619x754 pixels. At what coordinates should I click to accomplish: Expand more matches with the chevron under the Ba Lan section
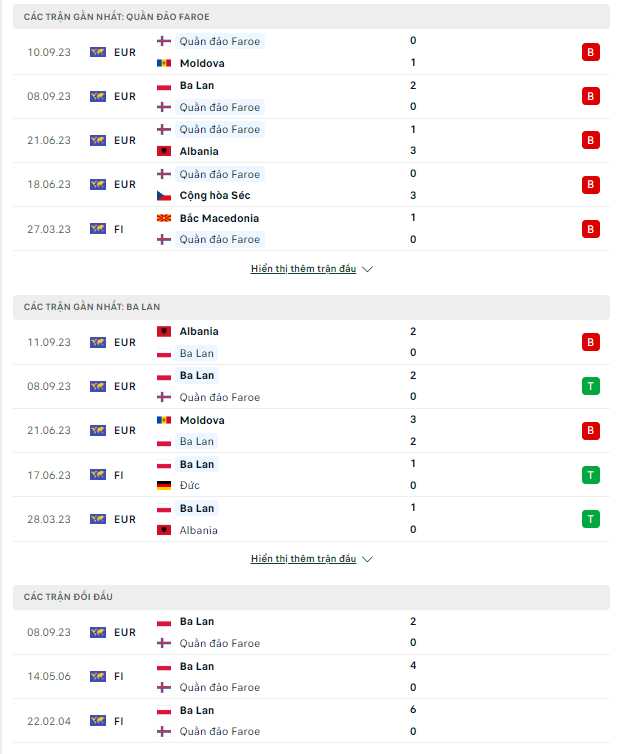click(367, 559)
